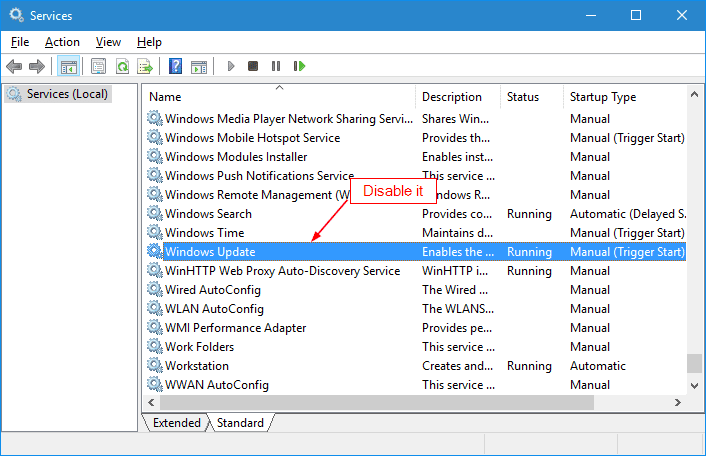Click the gear icon beside Windows Modules Installer
This screenshot has height=456, width=706.
[154, 156]
